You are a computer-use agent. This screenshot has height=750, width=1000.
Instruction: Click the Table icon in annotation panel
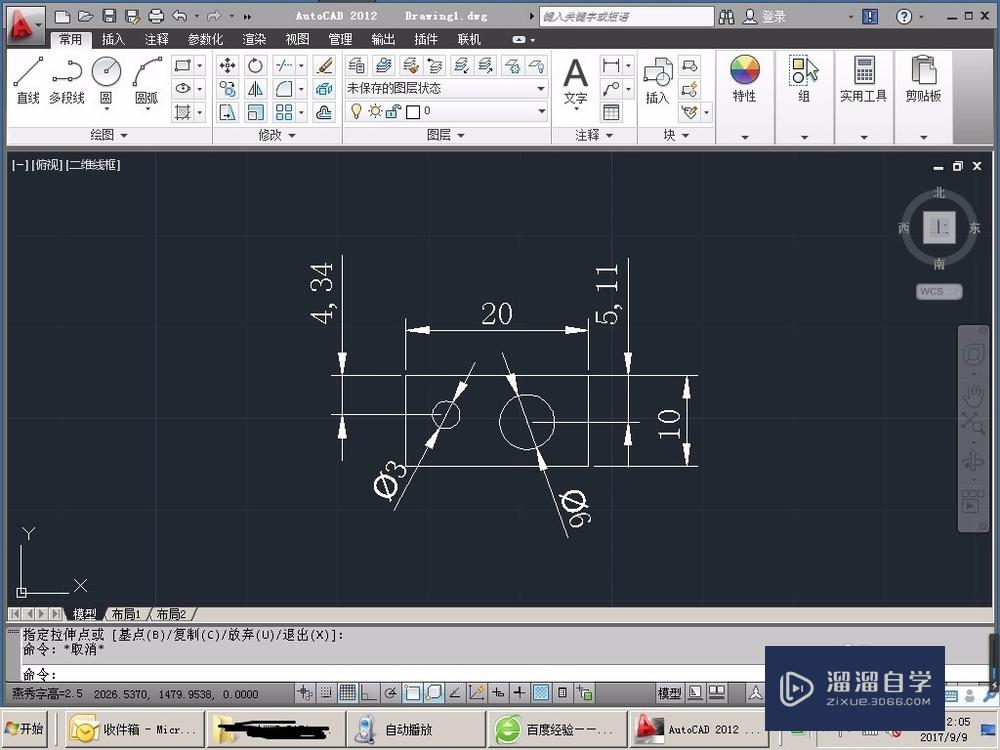(x=611, y=113)
